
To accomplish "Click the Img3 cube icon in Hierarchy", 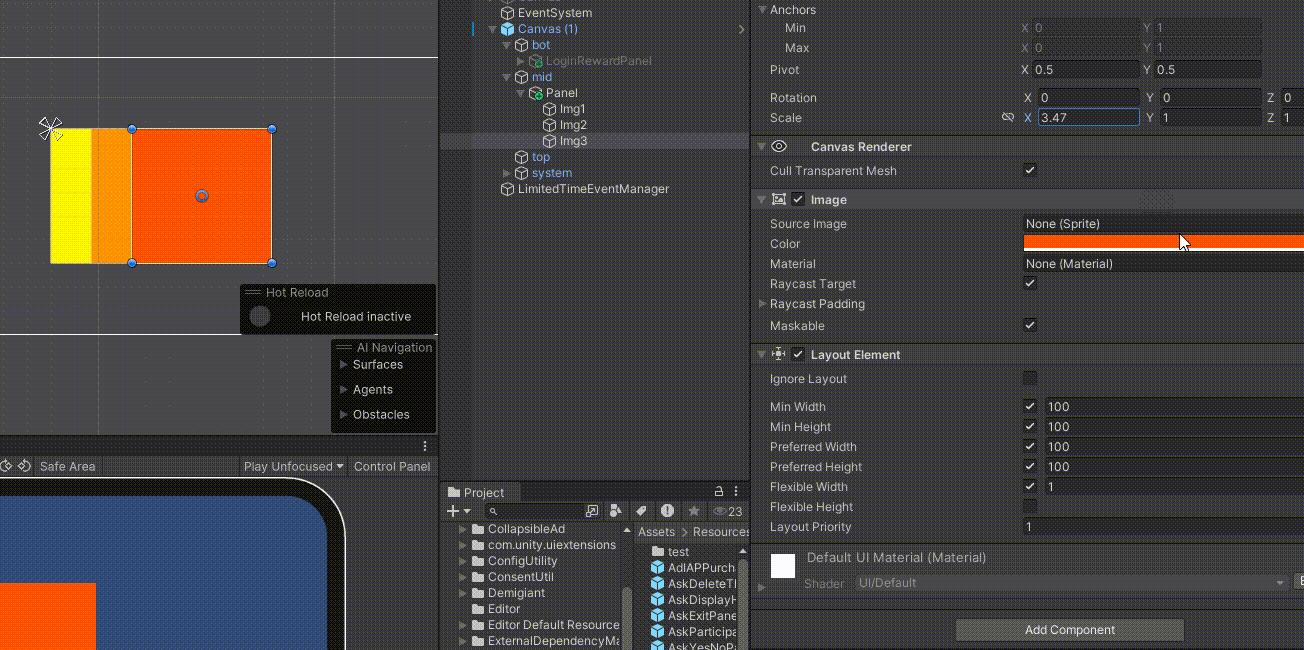I will (x=549, y=141).
